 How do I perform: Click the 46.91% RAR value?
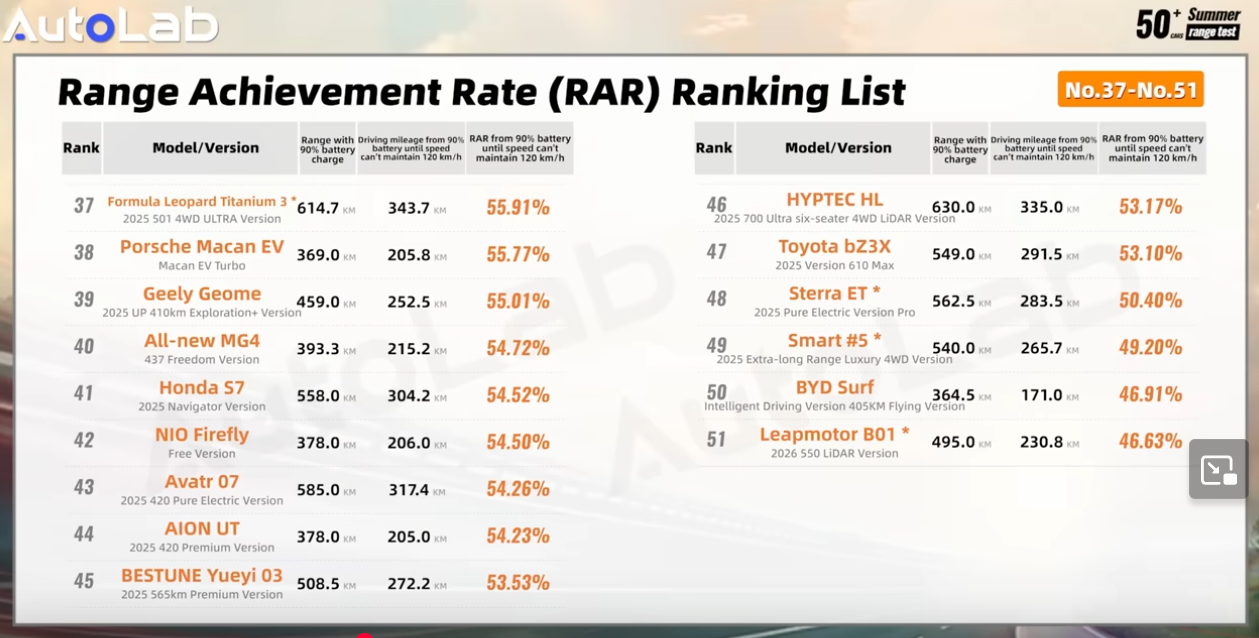click(x=1151, y=395)
